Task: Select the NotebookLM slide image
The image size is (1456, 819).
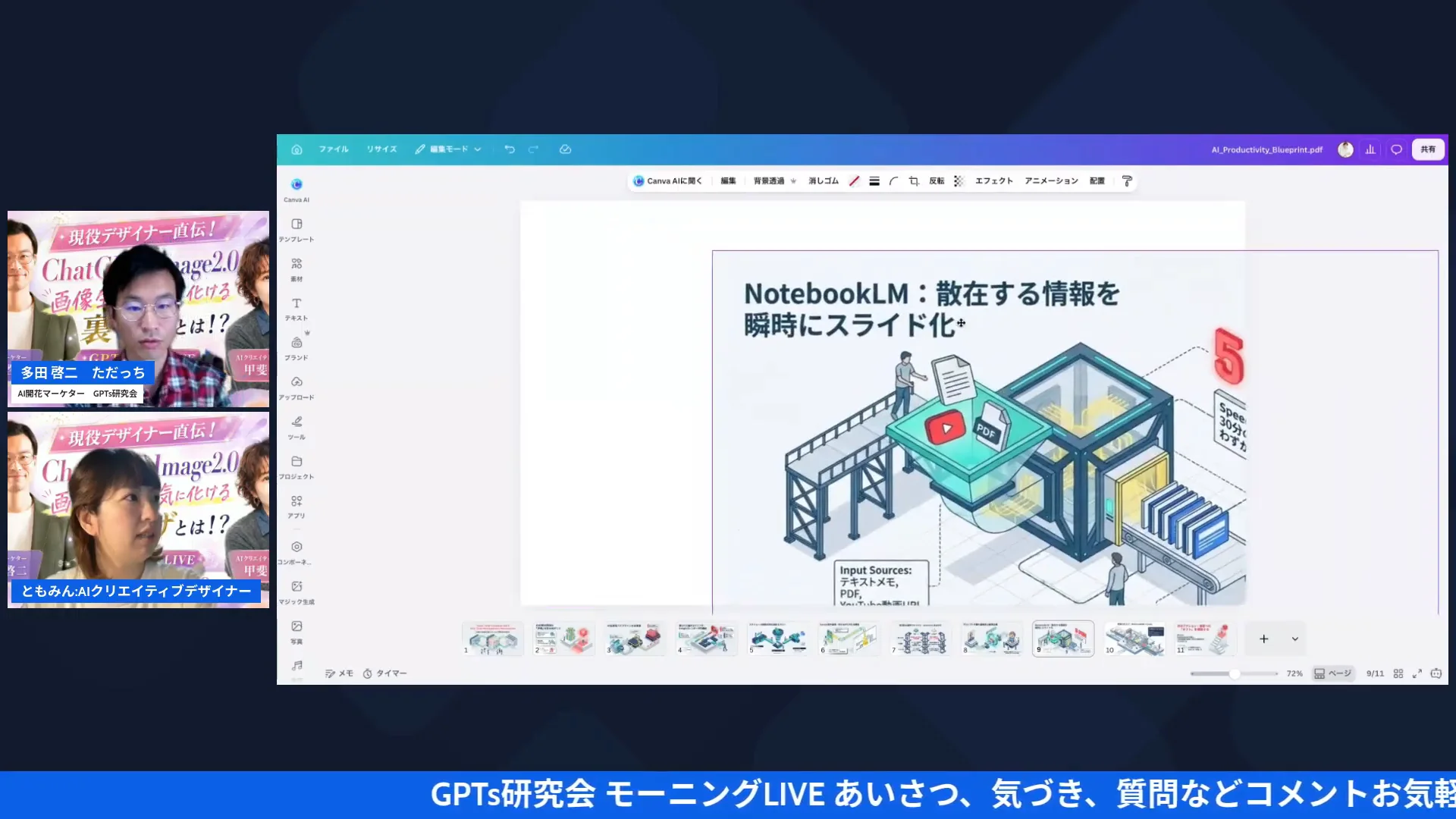Action: click(1075, 431)
